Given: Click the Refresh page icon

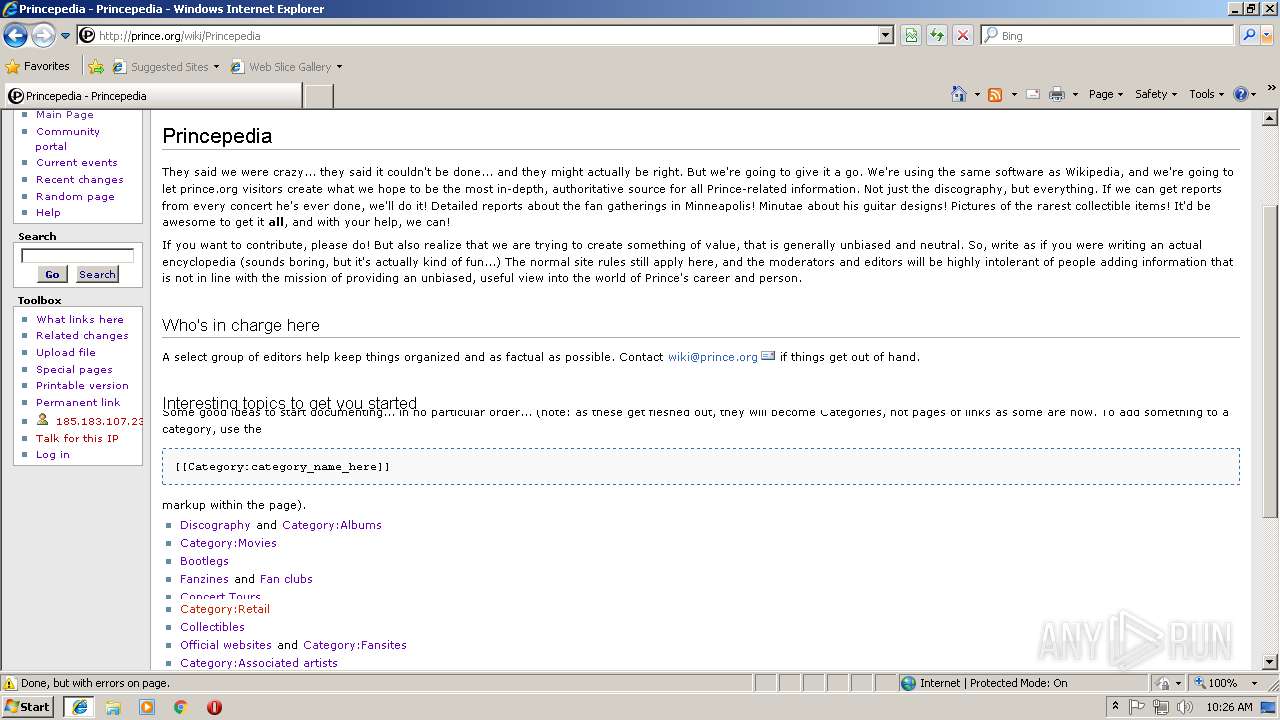Looking at the screenshot, I should click(x=937, y=35).
